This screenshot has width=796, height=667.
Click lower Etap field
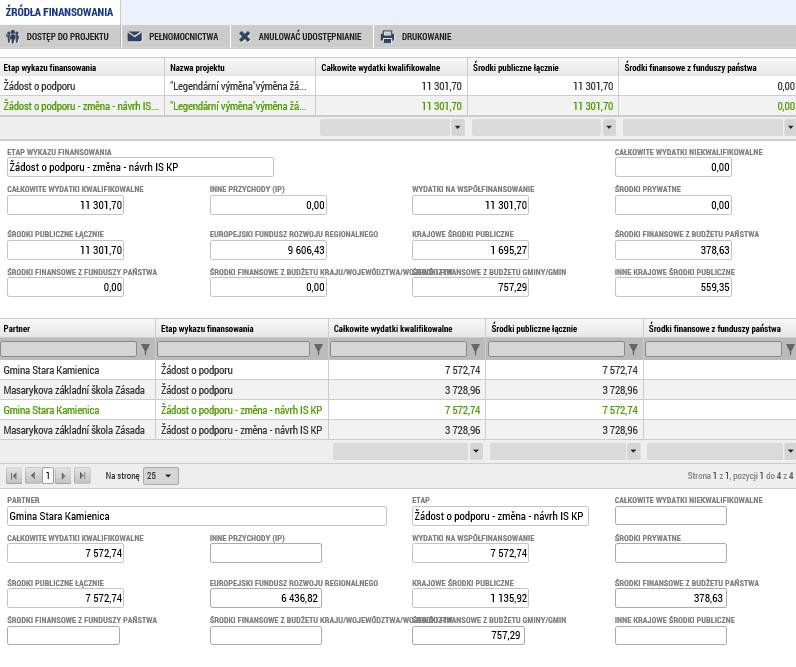click(x=500, y=516)
